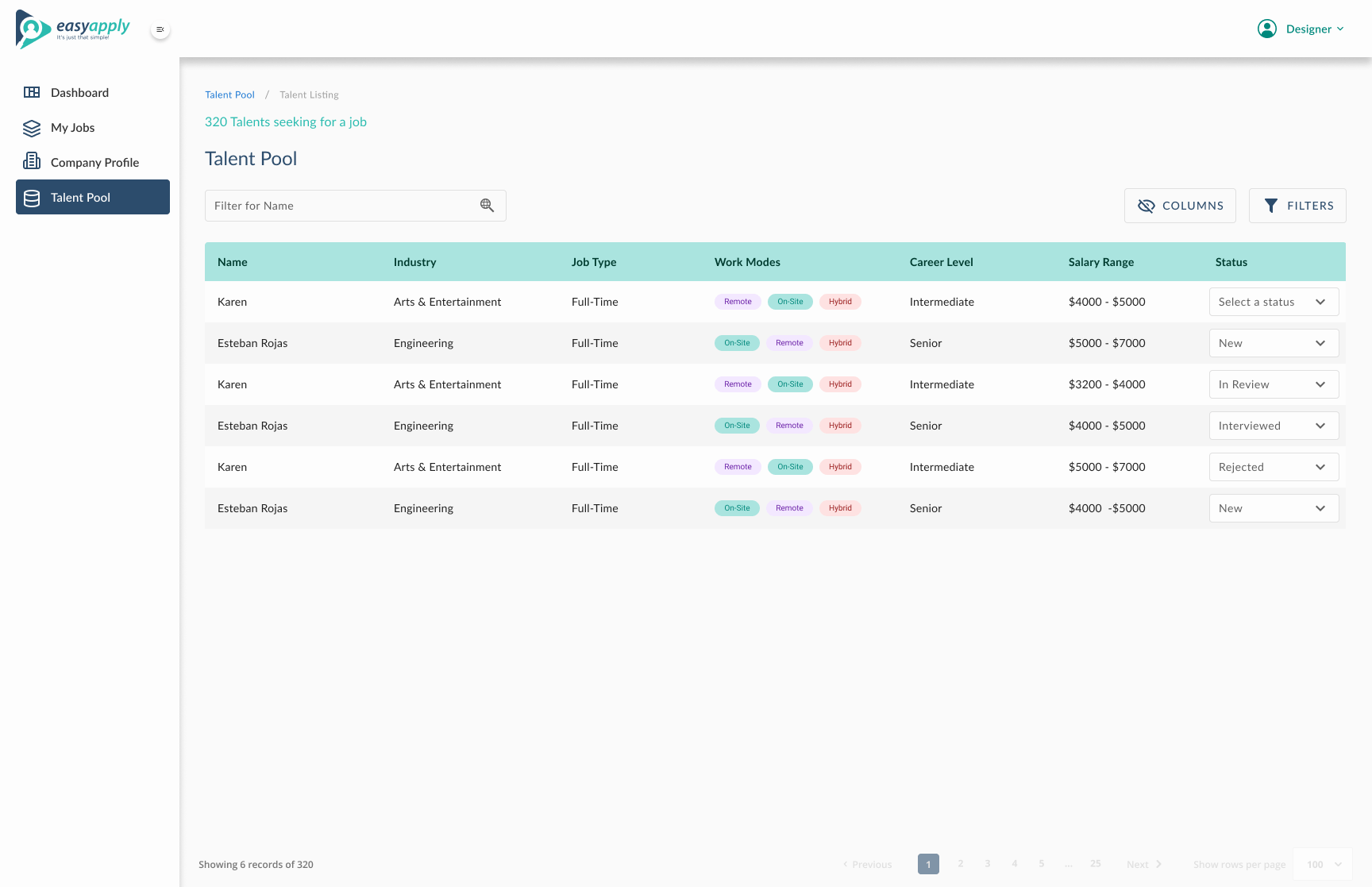Focus the Filter for Name field

[341, 206]
